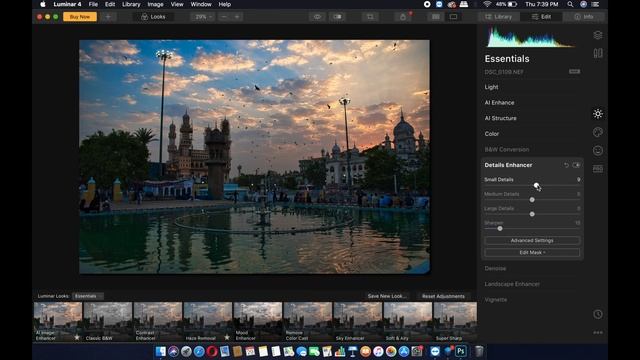
Task: Click the share export icon
Action: click(x=403, y=17)
